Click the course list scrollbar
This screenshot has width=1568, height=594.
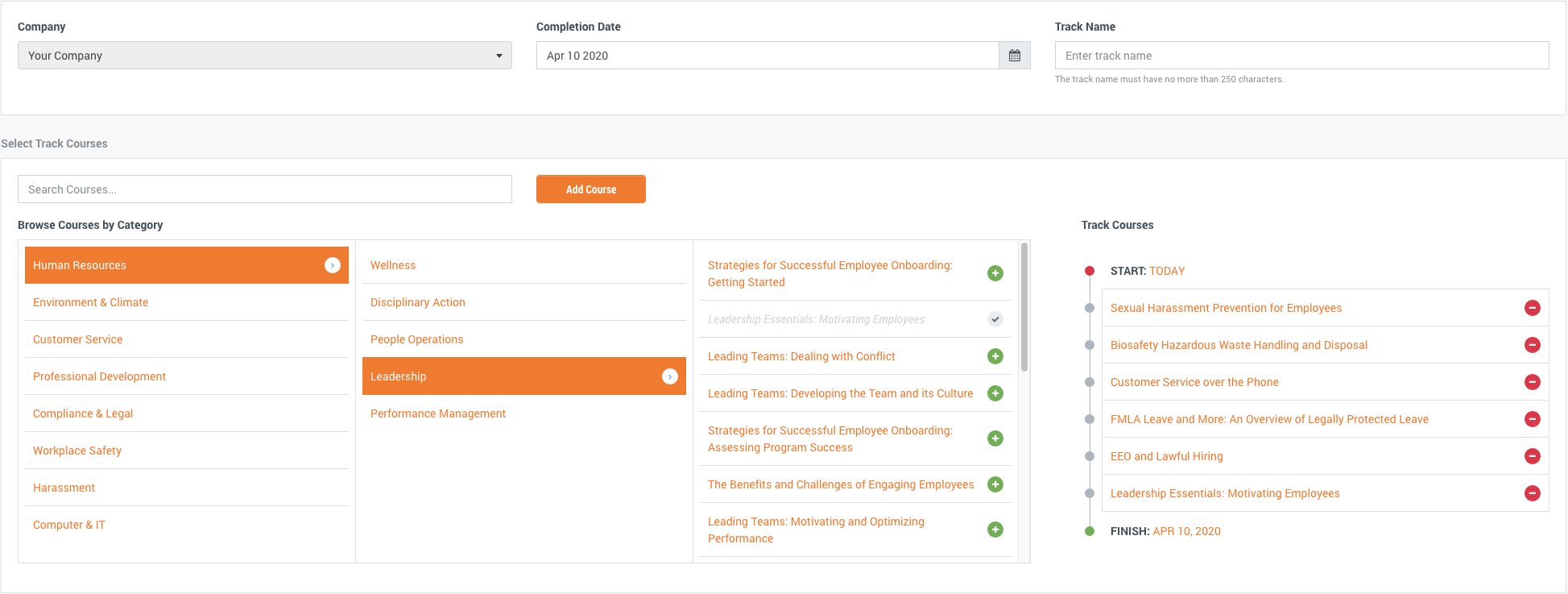[x=1024, y=307]
